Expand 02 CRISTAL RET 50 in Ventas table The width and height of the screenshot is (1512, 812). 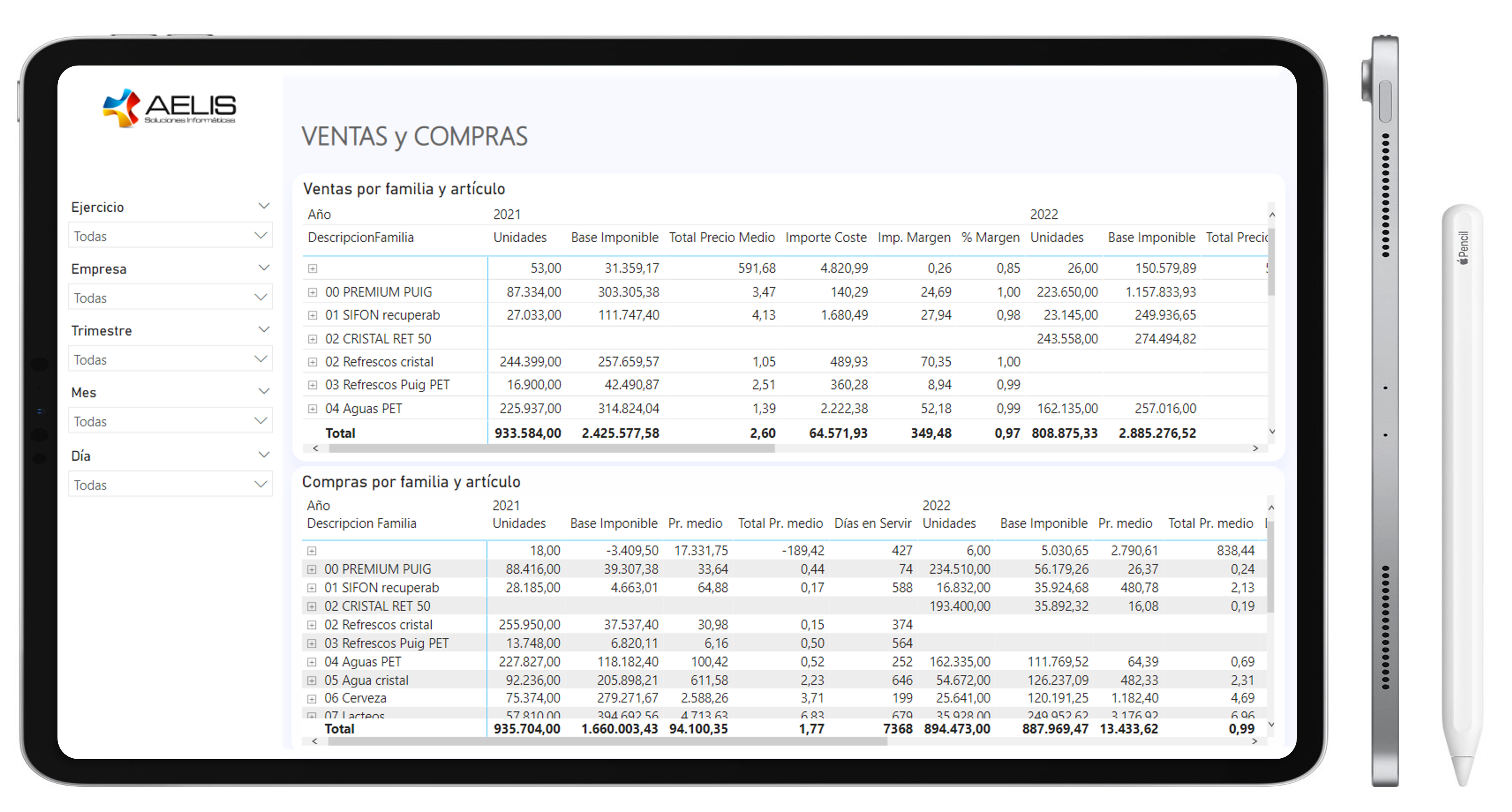pyautogui.click(x=313, y=338)
